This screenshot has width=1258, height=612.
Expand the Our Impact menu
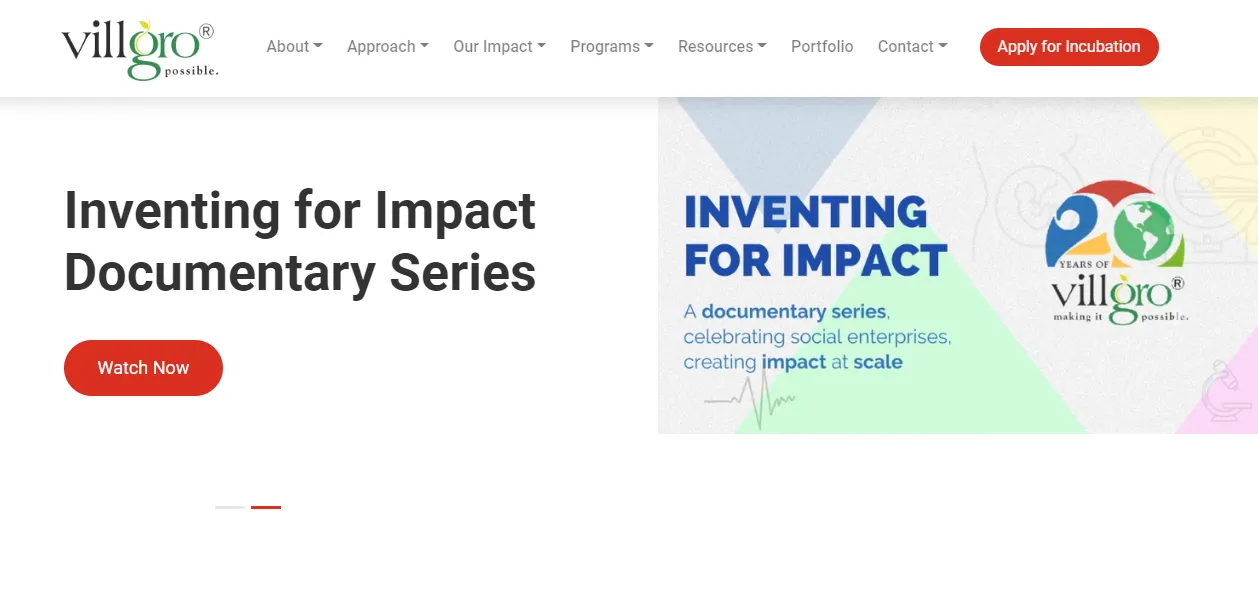pyautogui.click(x=499, y=47)
